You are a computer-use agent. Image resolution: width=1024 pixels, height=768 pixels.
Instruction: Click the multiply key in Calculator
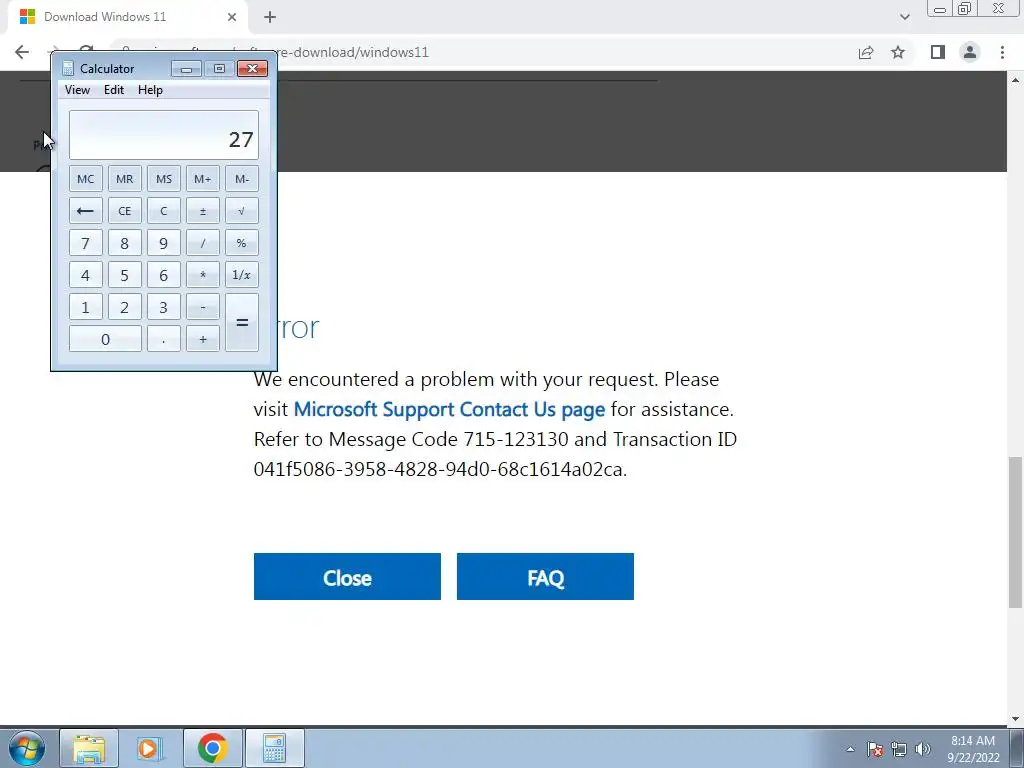point(202,275)
